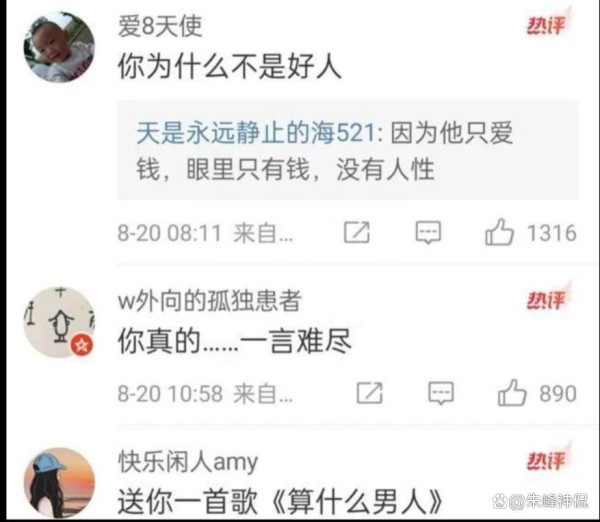This screenshot has height=522, width=600.
Task: Expand the quoted reply box about 只爱钱
Action: click(347, 150)
